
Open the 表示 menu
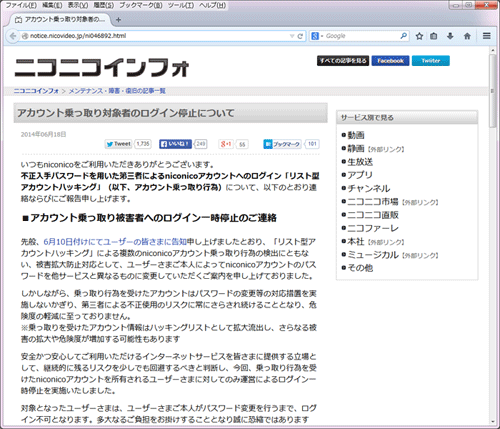point(78,5)
